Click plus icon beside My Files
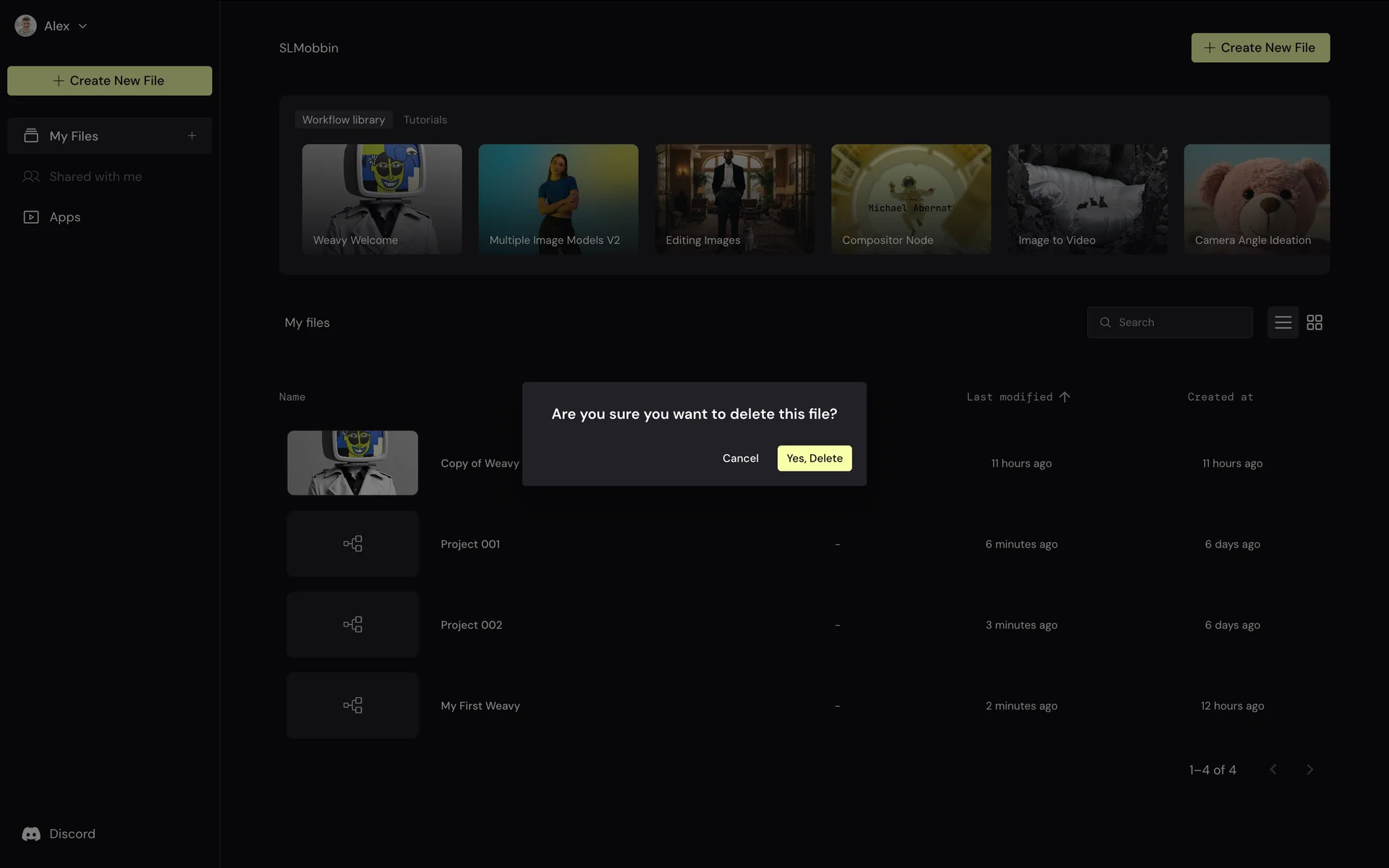The image size is (1389, 868). (x=192, y=136)
